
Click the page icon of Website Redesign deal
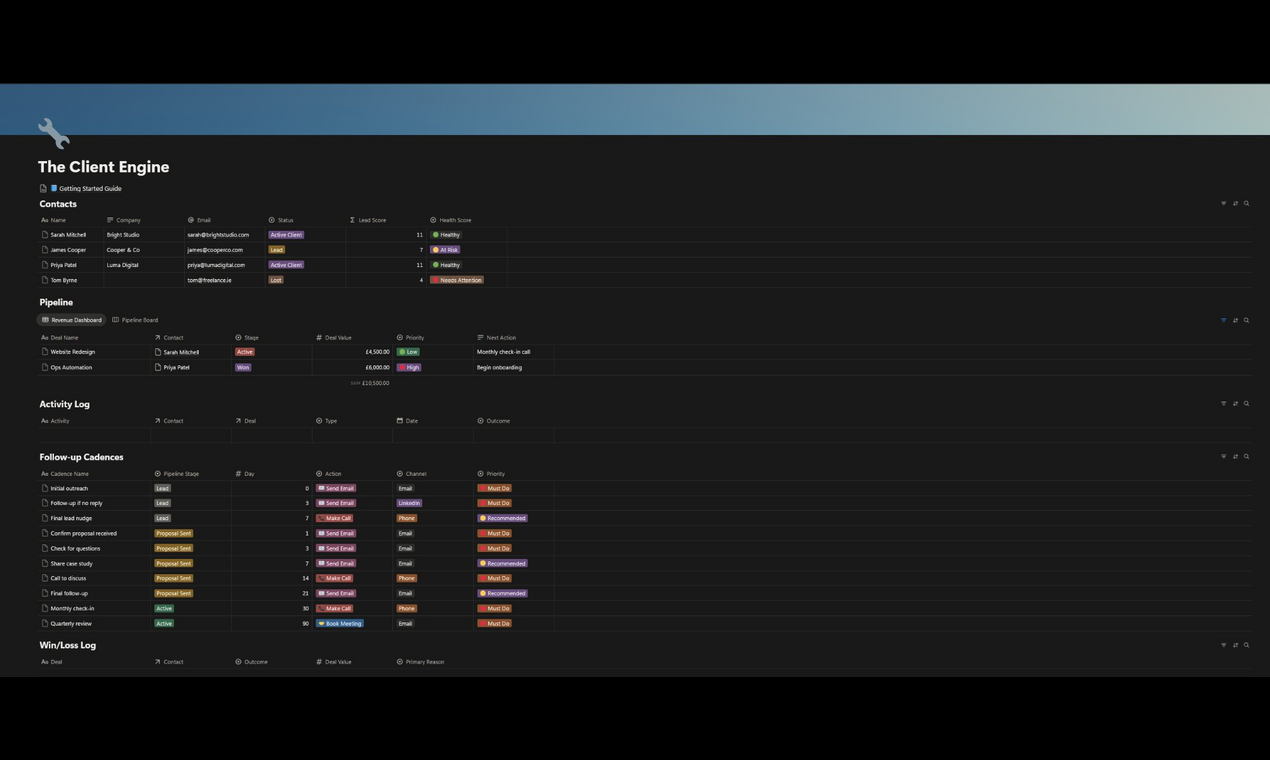(44, 352)
